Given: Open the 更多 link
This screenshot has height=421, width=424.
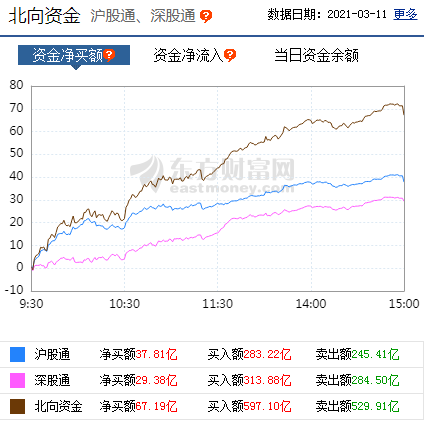Looking at the screenshot, I should tap(405, 14).
